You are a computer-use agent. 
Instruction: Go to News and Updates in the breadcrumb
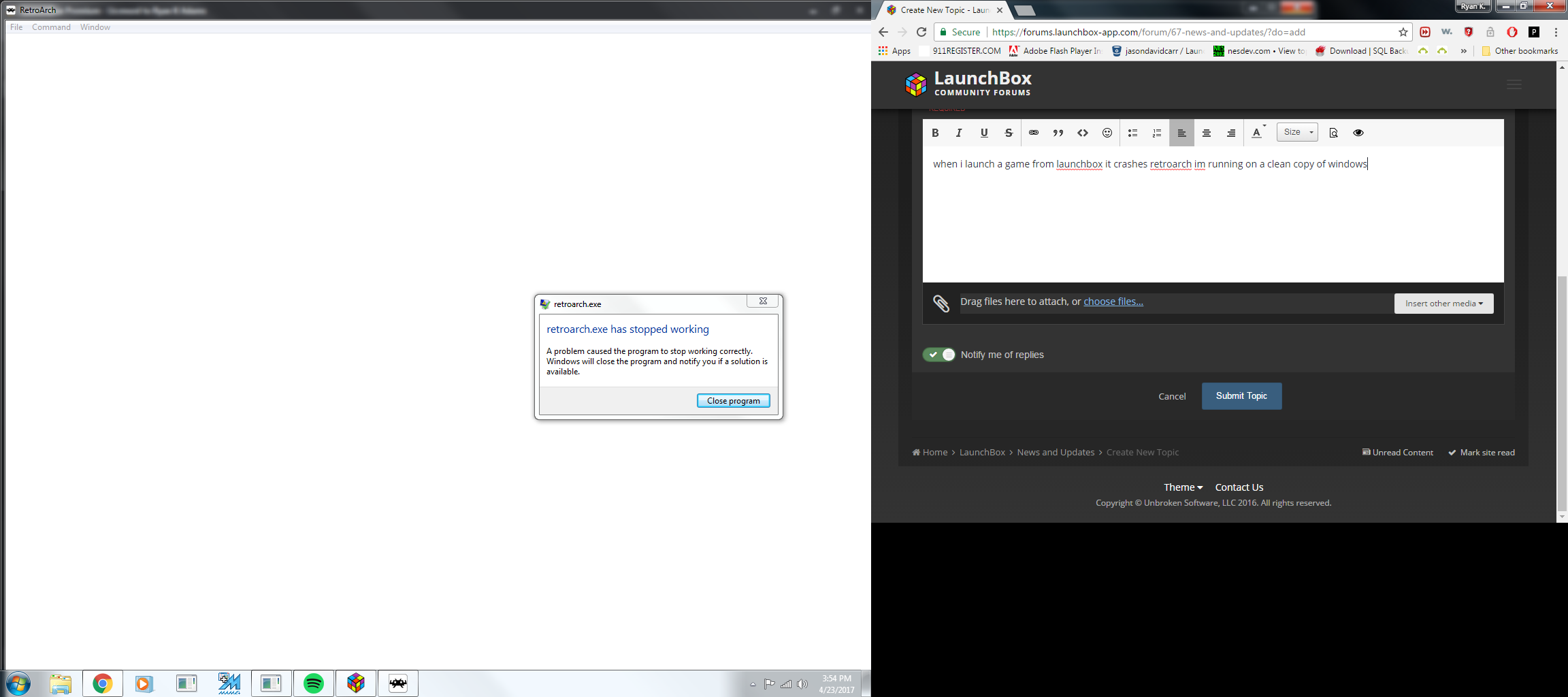[x=1056, y=453]
